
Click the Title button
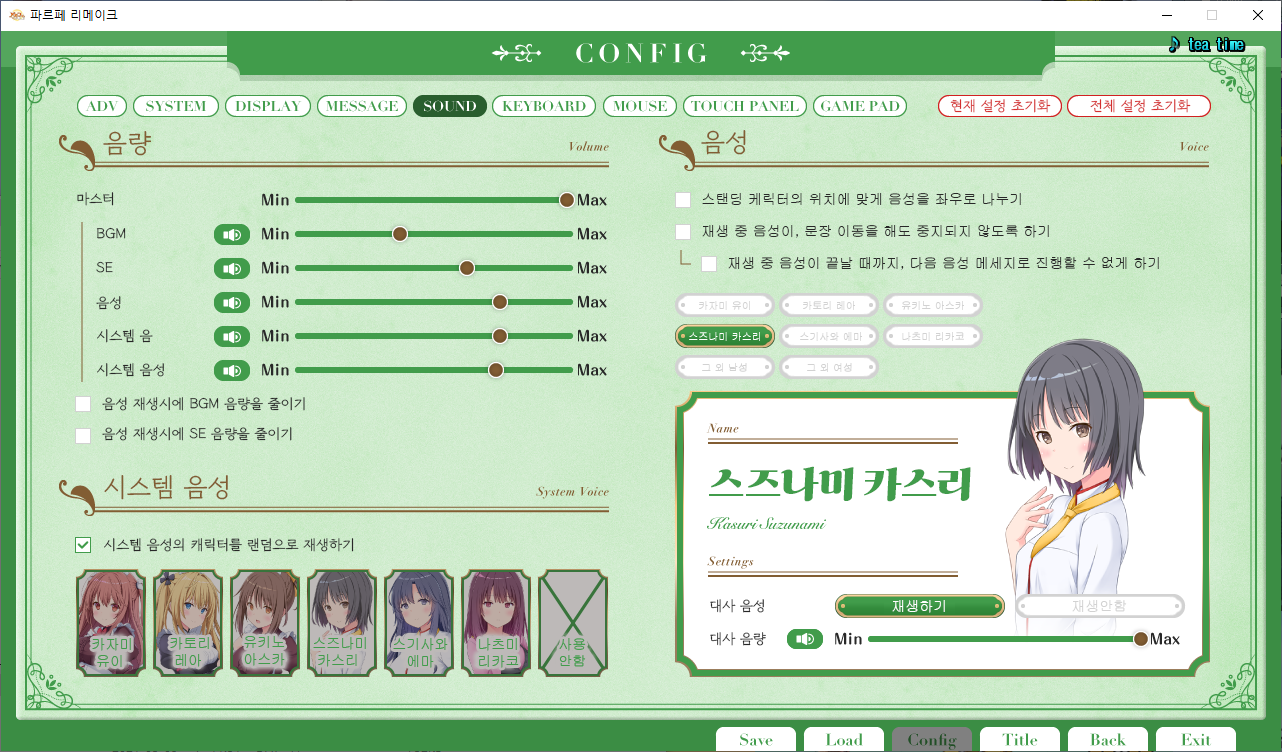1020,740
